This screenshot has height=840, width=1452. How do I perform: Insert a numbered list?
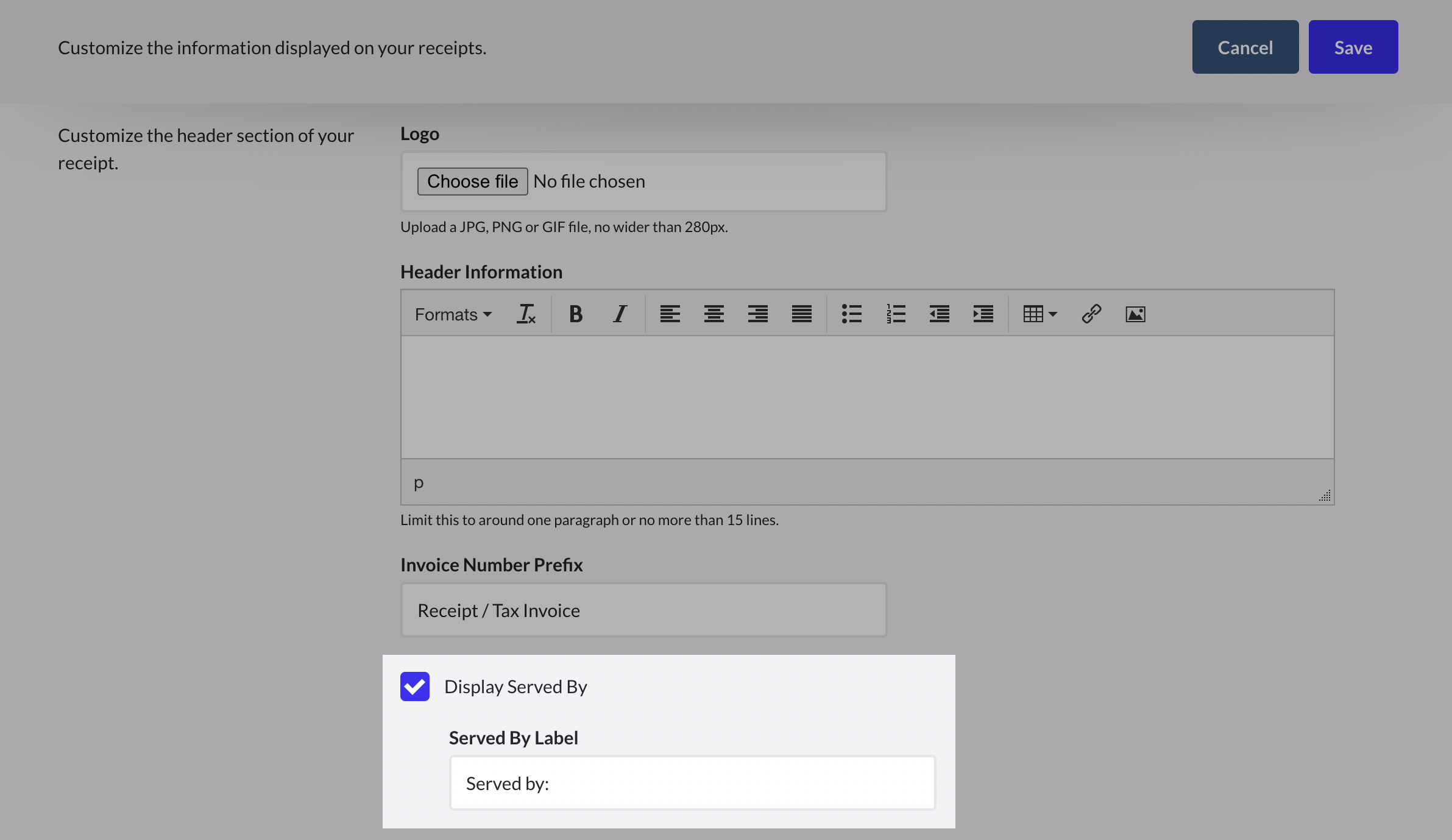click(895, 314)
